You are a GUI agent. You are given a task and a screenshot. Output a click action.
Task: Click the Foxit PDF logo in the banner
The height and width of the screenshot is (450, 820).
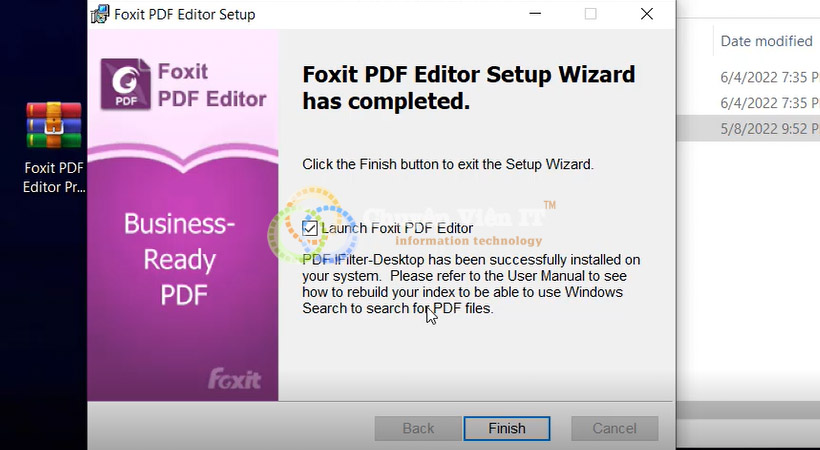(127, 85)
